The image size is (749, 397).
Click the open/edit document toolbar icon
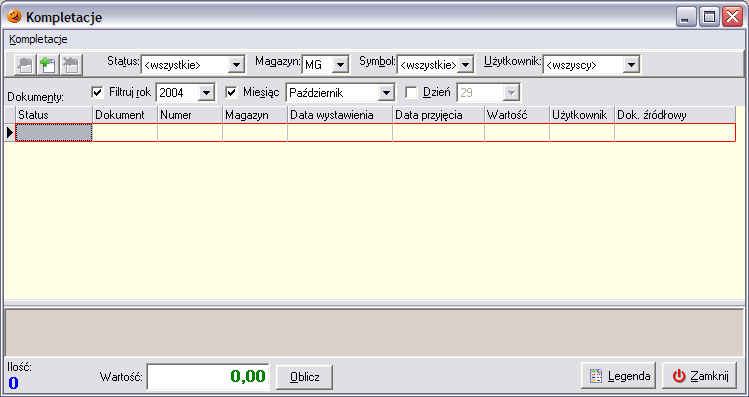25,64
